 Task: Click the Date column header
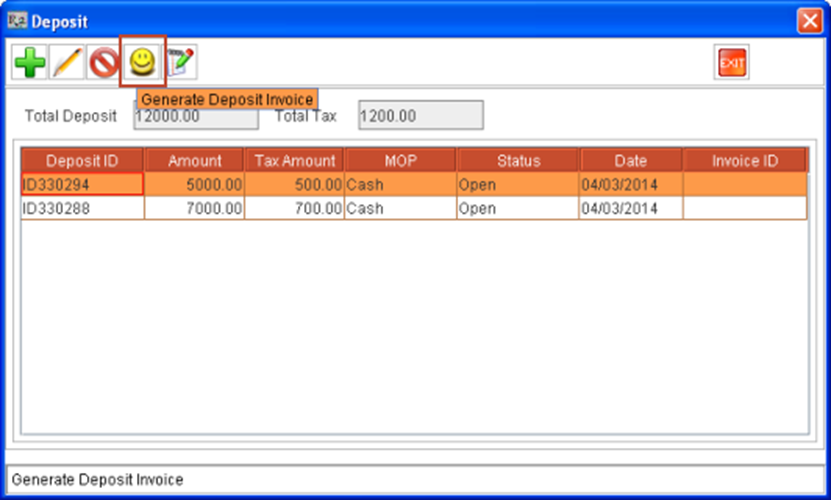coord(631,161)
